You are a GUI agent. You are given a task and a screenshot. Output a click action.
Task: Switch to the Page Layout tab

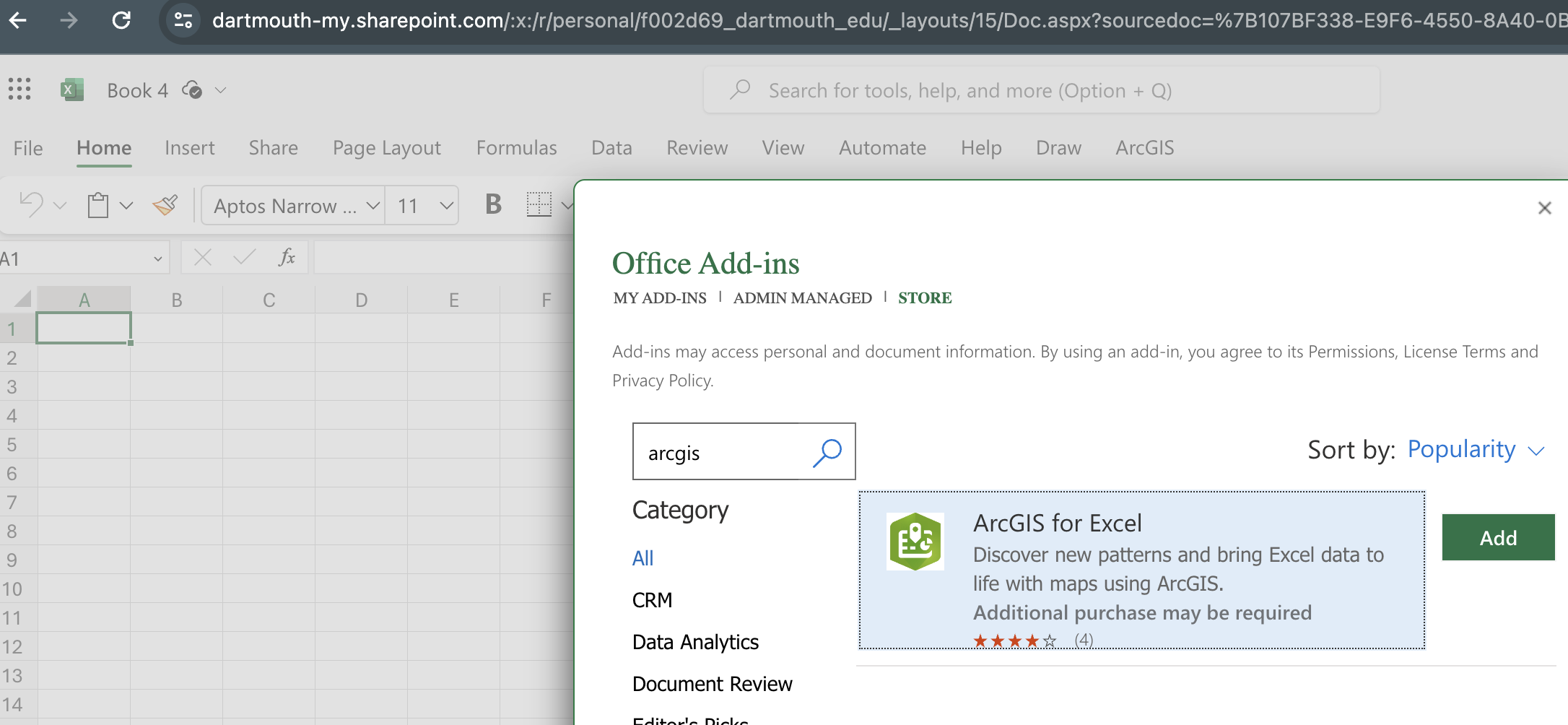click(387, 148)
